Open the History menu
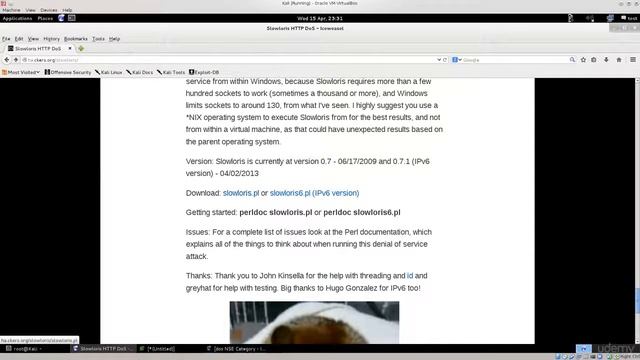The height and width of the screenshot is (360, 640). pyautogui.click(x=51, y=39)
